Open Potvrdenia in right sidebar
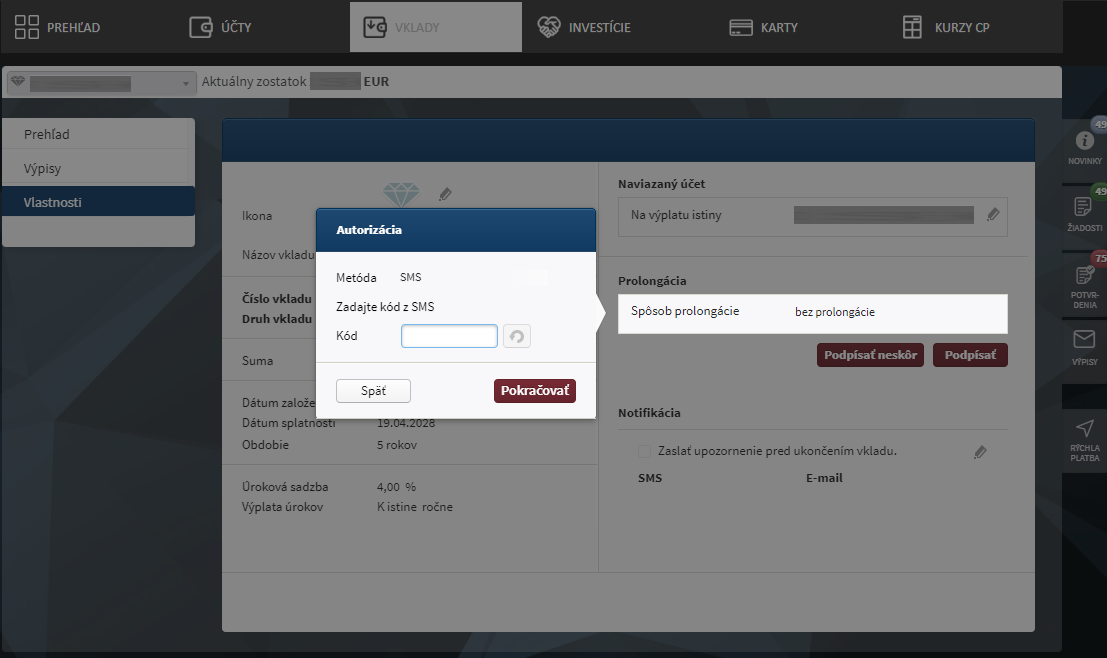Screen dimensions: 1107x658 1085,282
